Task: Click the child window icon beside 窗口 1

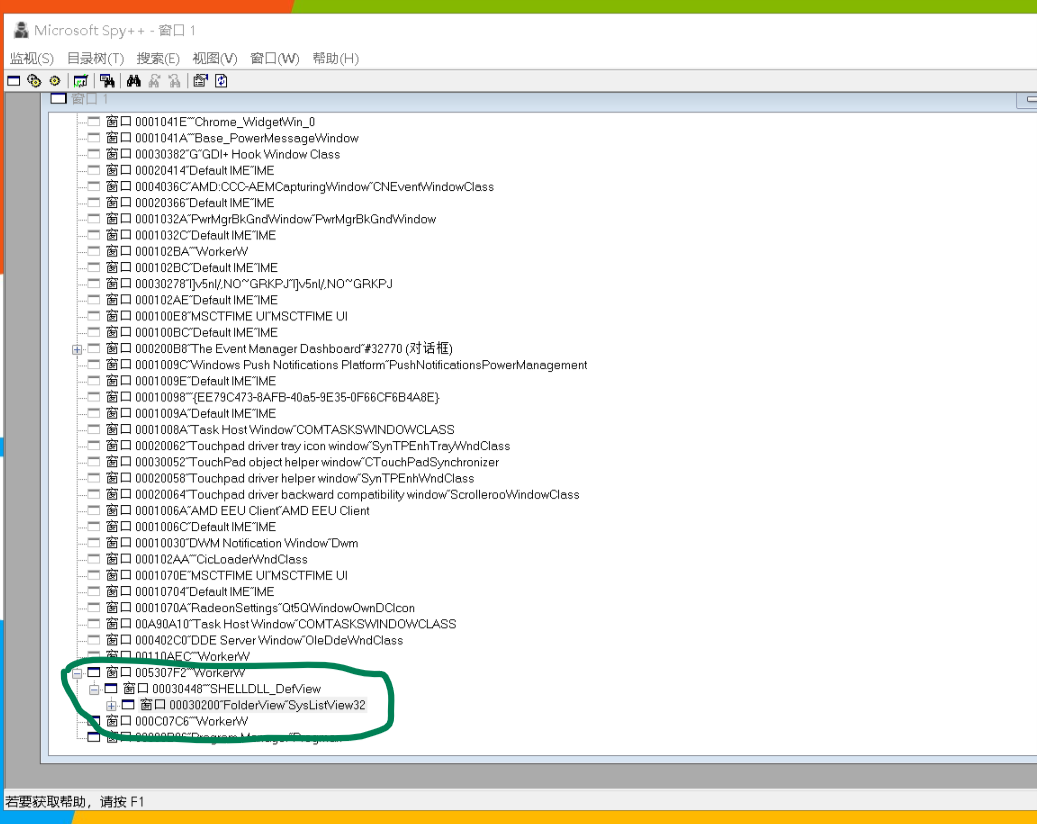Action: tap(59, 99)
